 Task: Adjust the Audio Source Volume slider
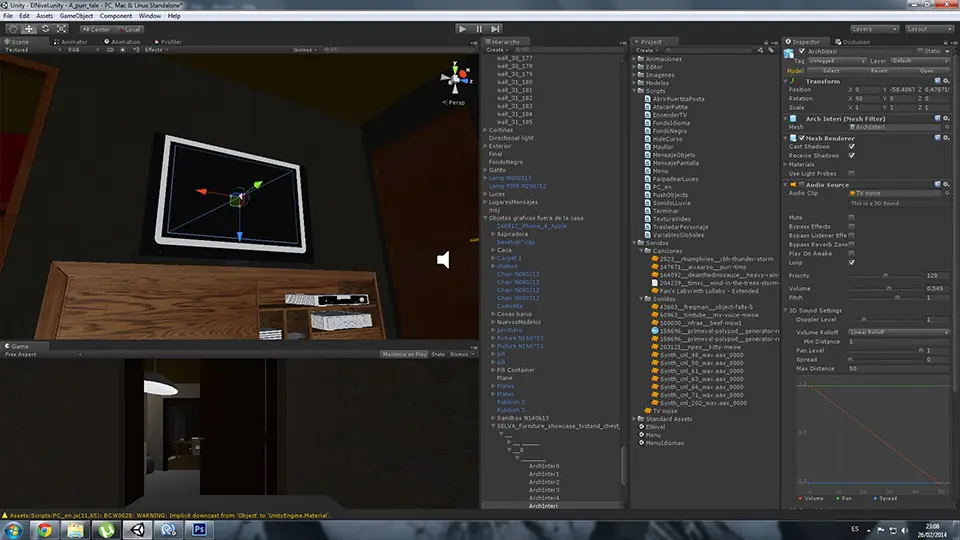(x=885, y=288)
